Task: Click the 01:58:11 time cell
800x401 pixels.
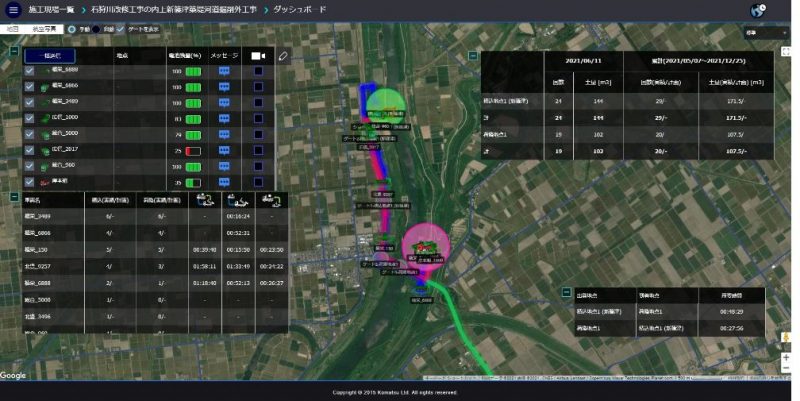Action: point(204,266)
